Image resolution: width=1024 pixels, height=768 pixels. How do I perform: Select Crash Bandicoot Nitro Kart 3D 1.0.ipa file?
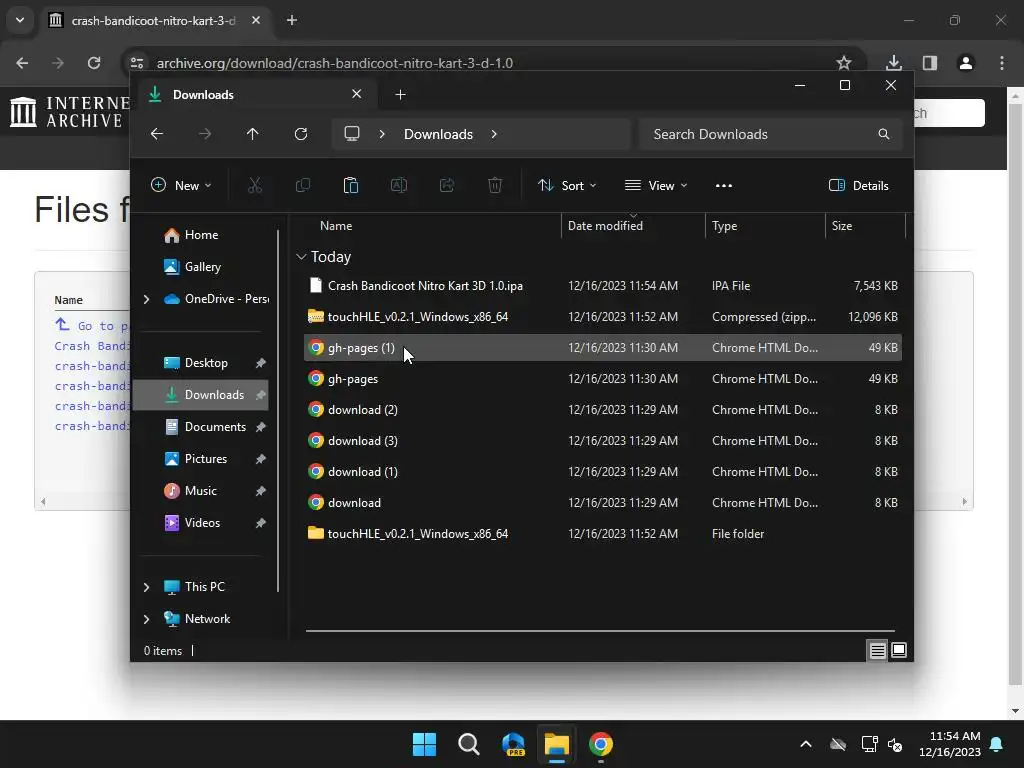[x=603, y=286]
